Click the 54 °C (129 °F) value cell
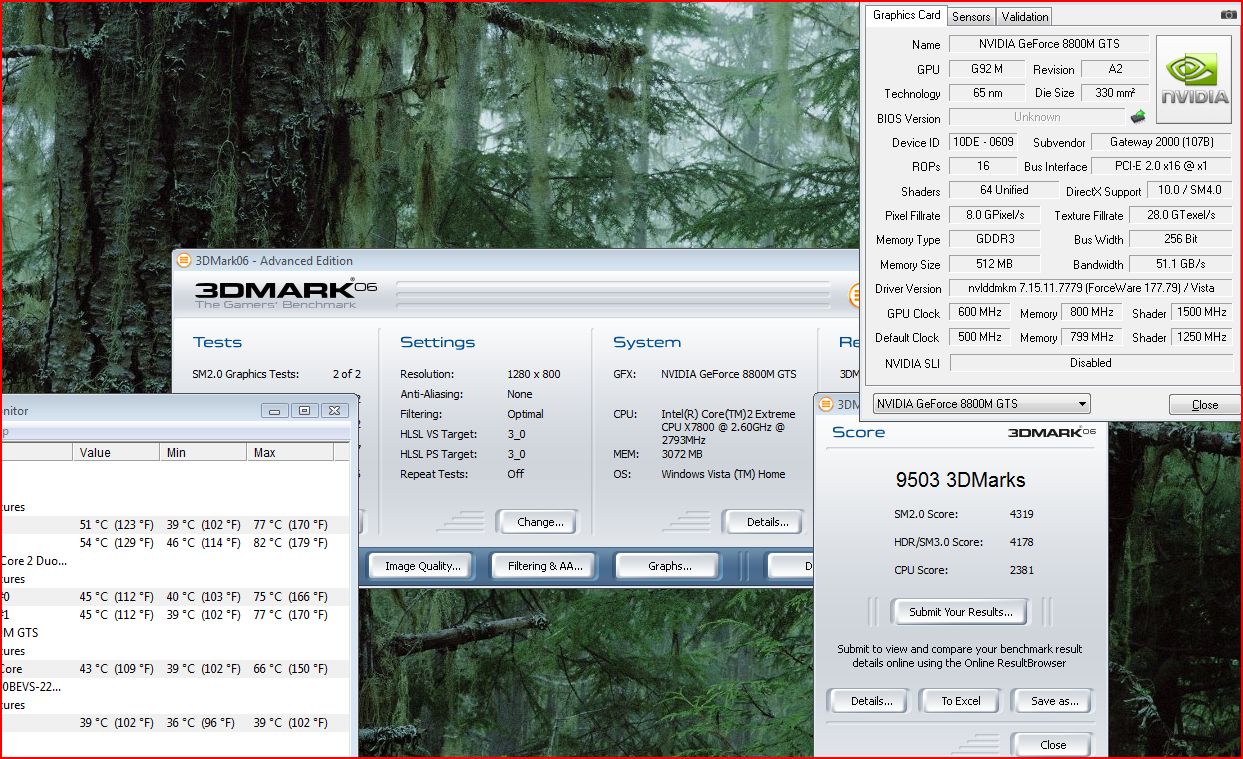This screenshot has width=1243, height=759. coord(116,543)
